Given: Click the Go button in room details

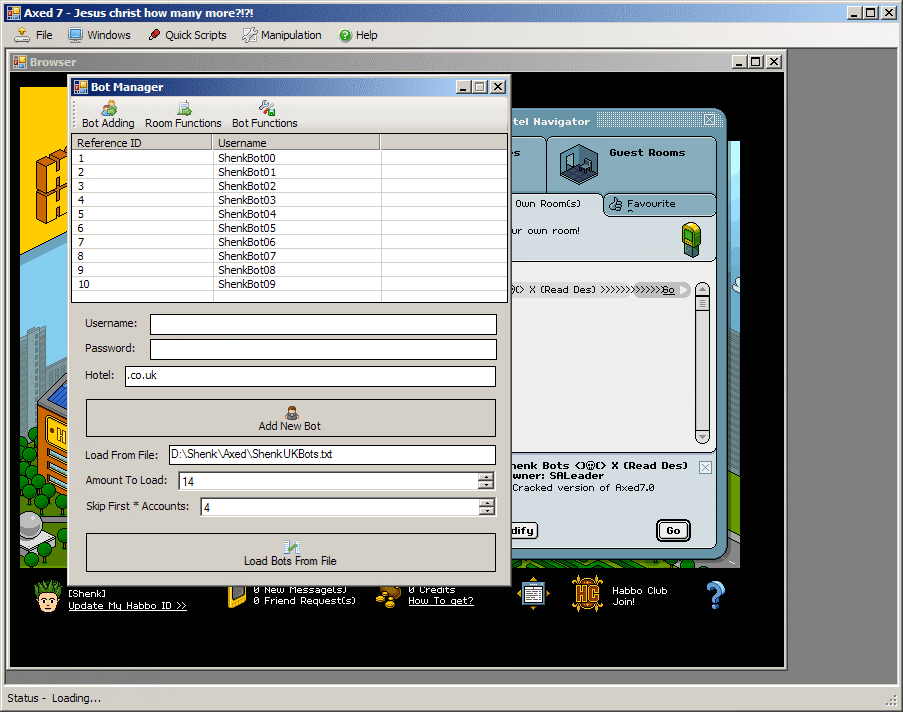Looking at the screenshot, I should point(673,531).
